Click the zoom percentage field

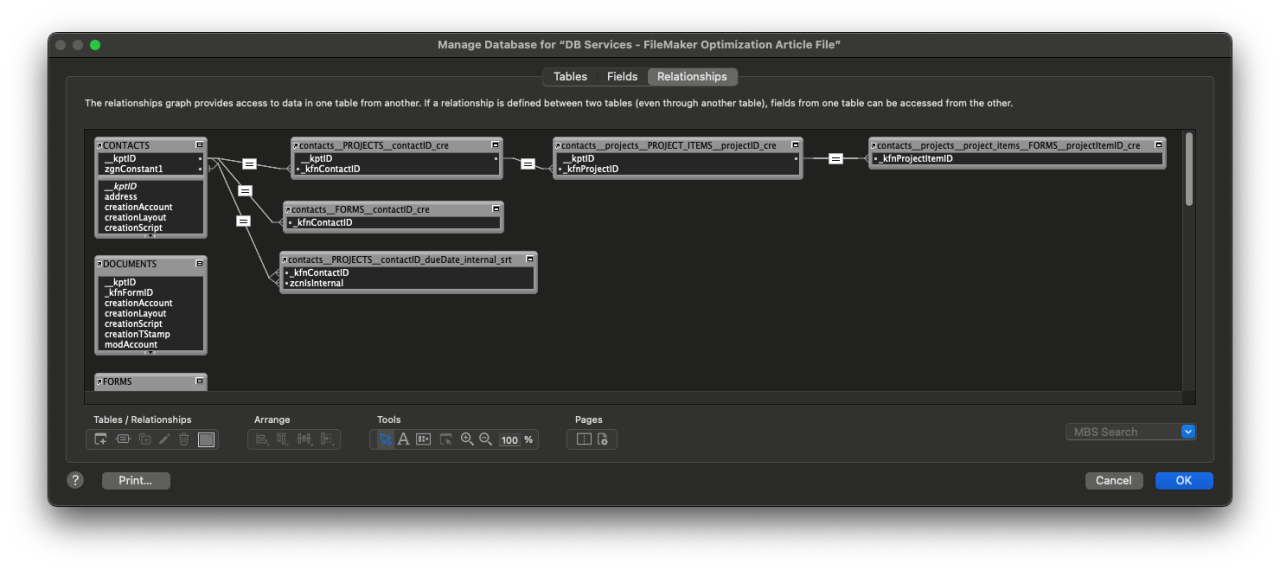point(510,440)
